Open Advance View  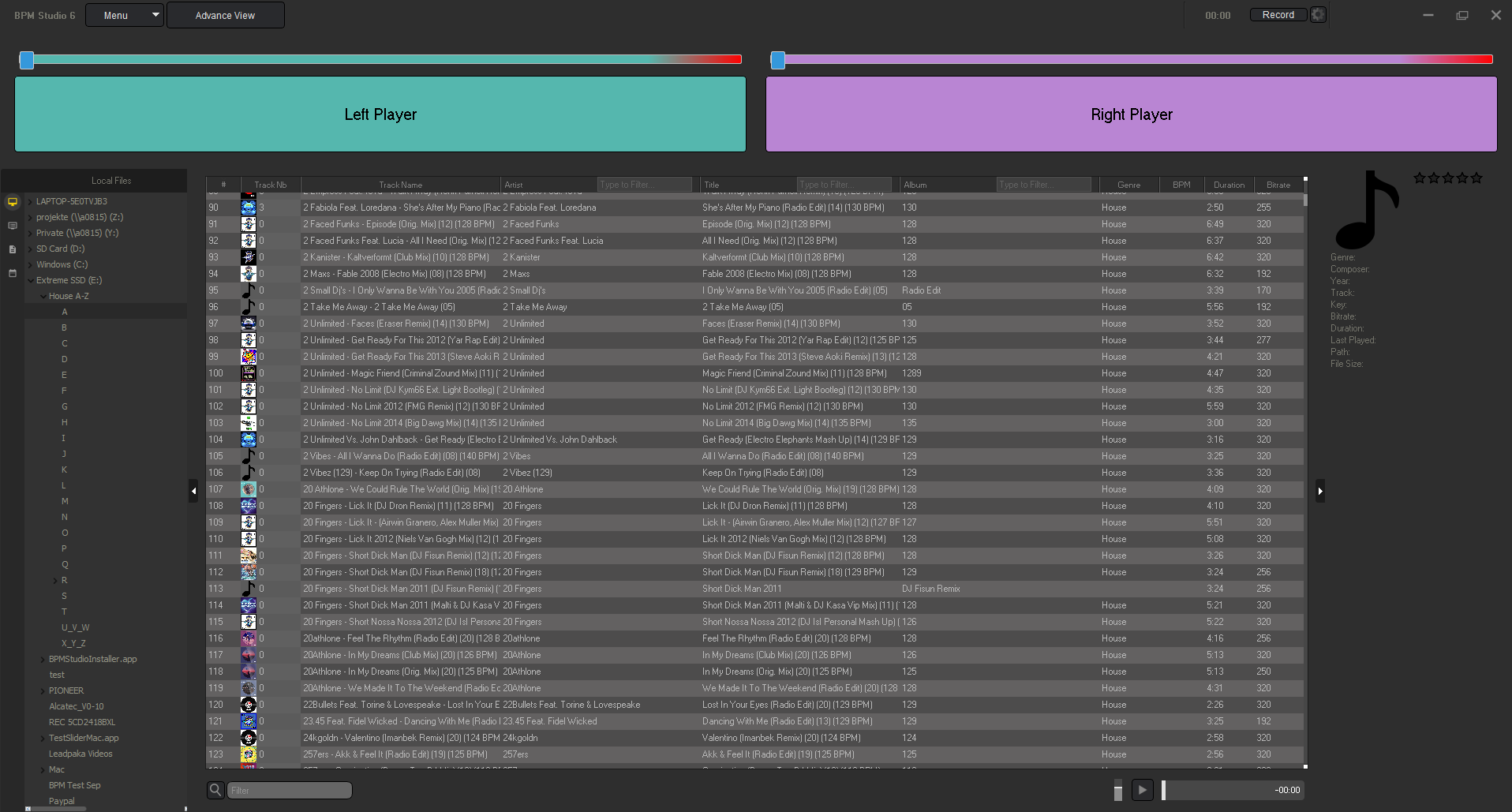click(225, 14)
